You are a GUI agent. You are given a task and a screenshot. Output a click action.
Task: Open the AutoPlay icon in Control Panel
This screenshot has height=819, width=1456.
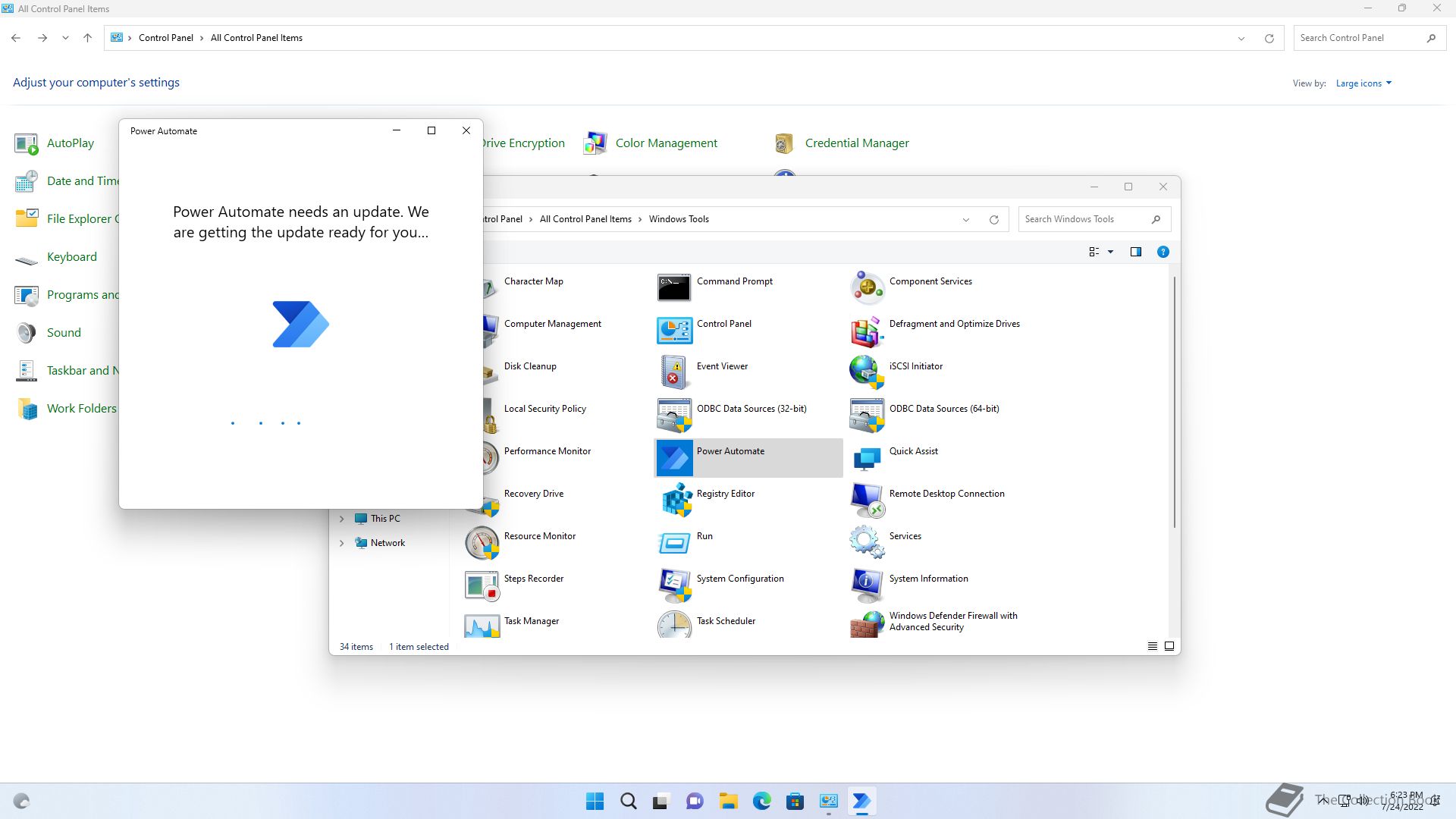click(x=27, y=143)
